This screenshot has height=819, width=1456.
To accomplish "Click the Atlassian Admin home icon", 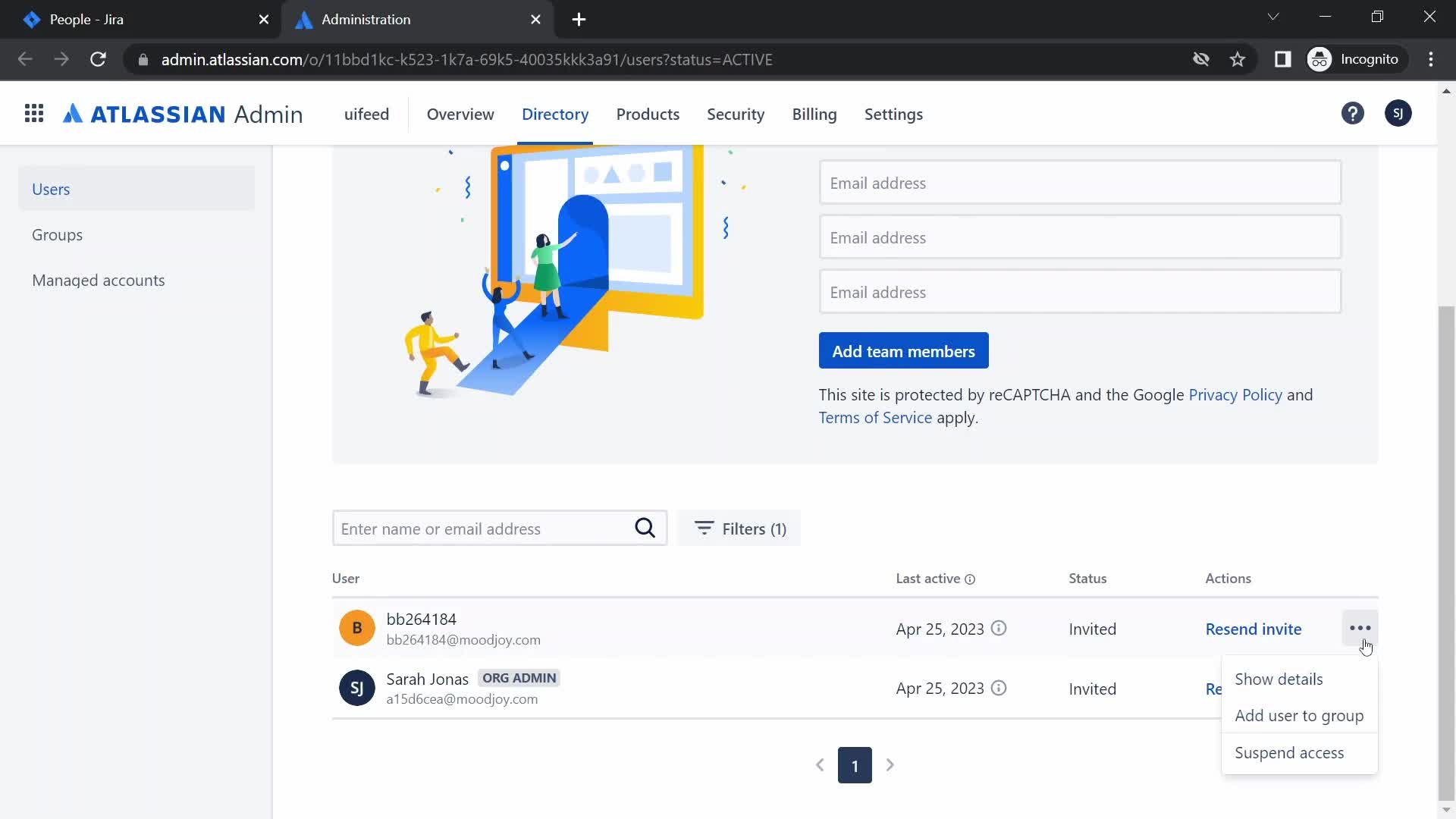I will 182,113.
